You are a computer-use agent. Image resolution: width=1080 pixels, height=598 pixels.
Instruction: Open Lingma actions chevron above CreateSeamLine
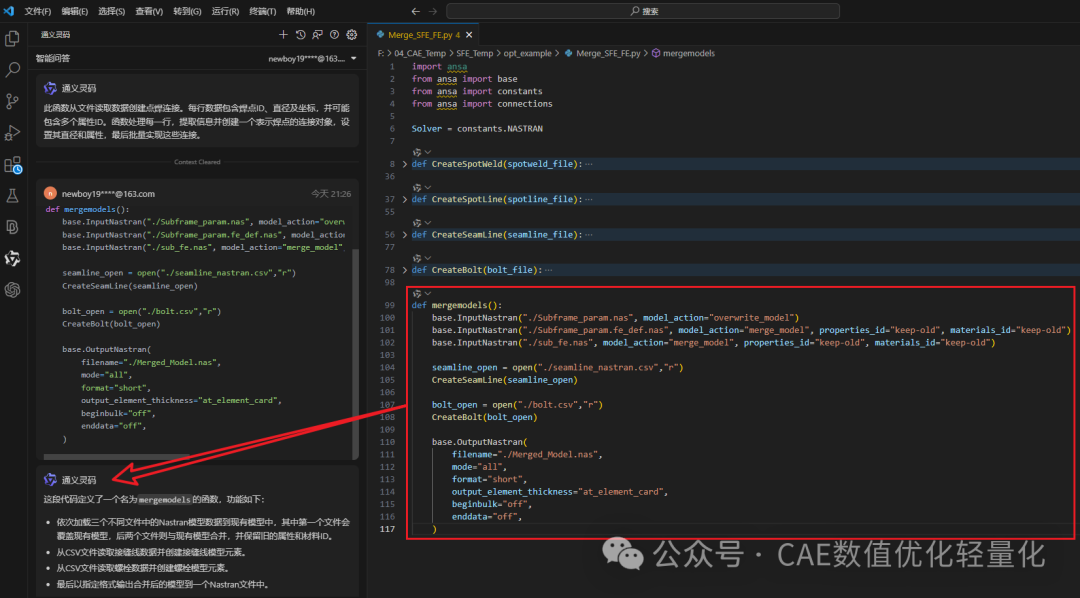coord(428,223)
